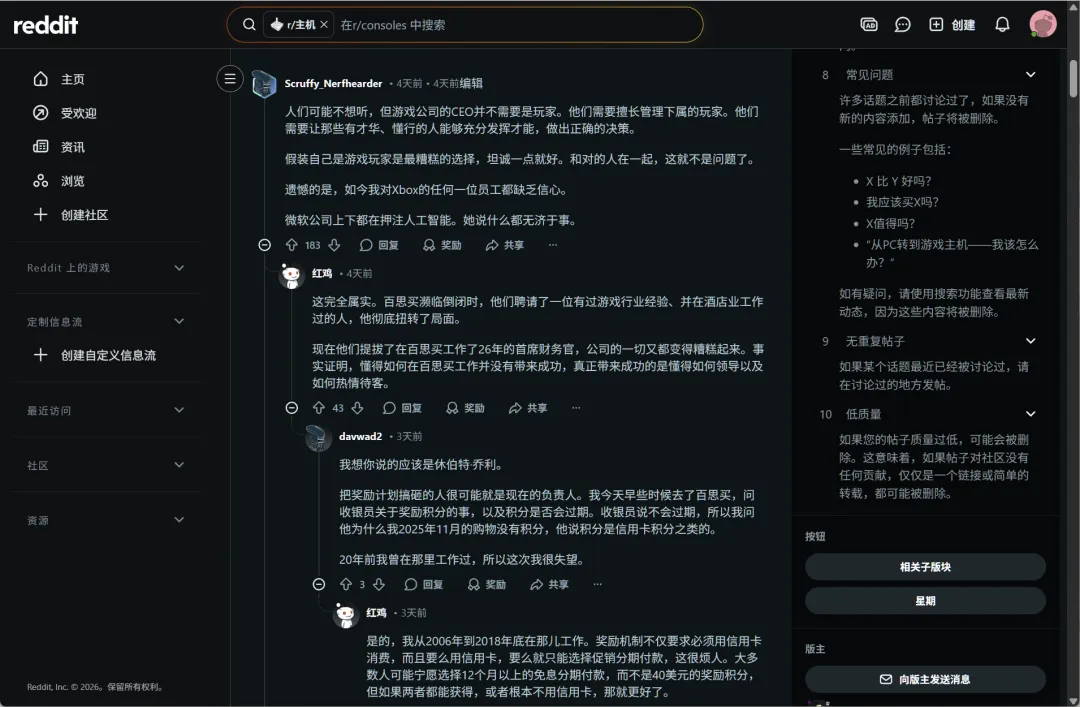Open the notifications bell
This screenshot has height=707, width=1080.
tap(1002, 25)
